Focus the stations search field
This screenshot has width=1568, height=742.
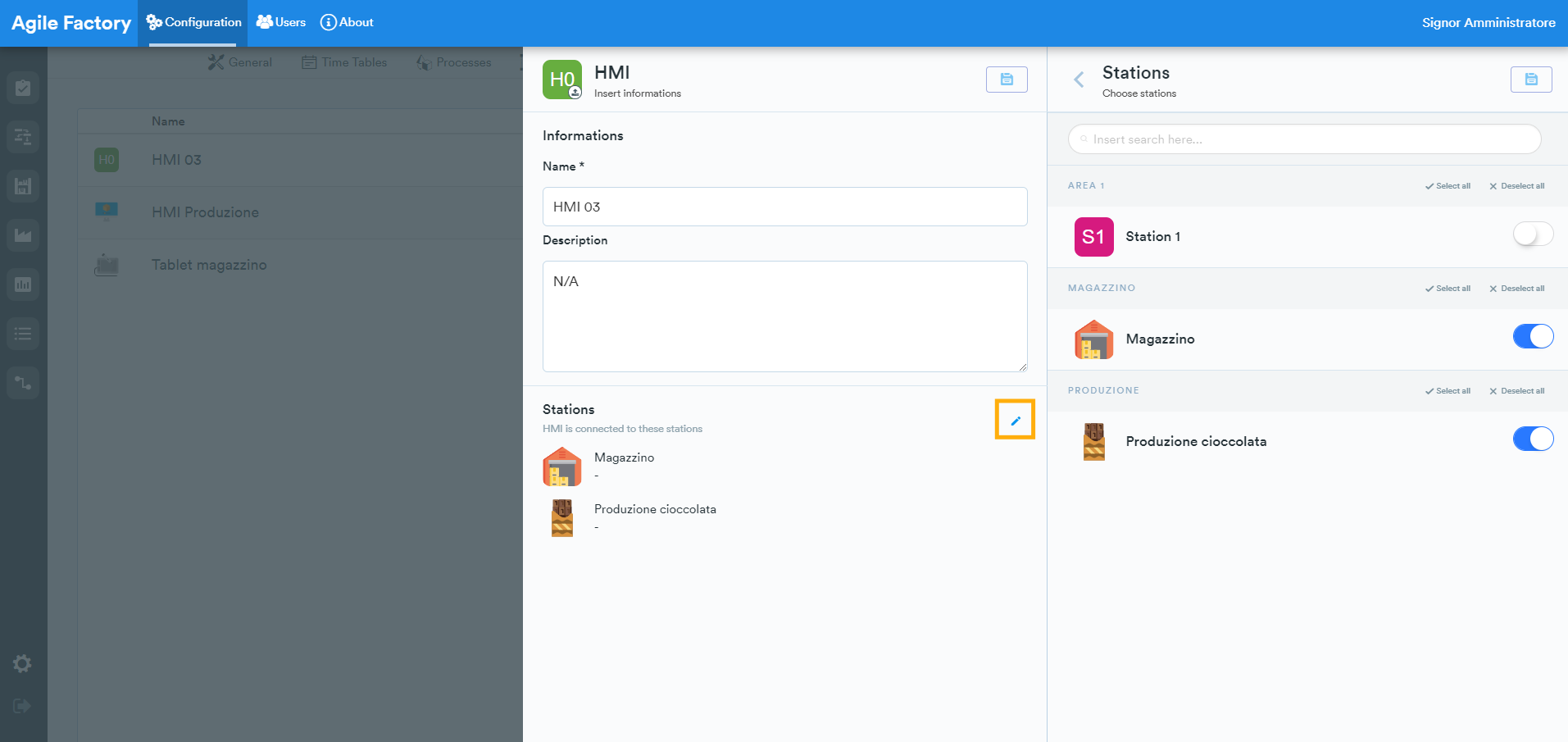(x=1305, y=139)
